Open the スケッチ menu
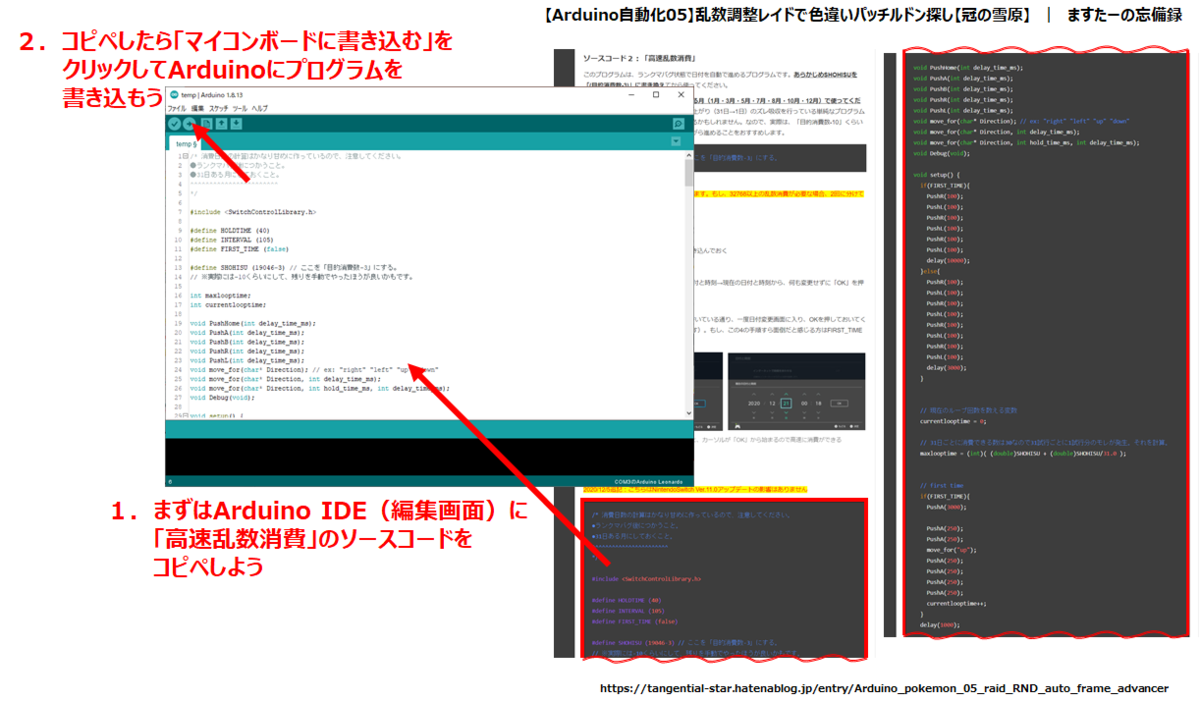 (x=219, y=107)
